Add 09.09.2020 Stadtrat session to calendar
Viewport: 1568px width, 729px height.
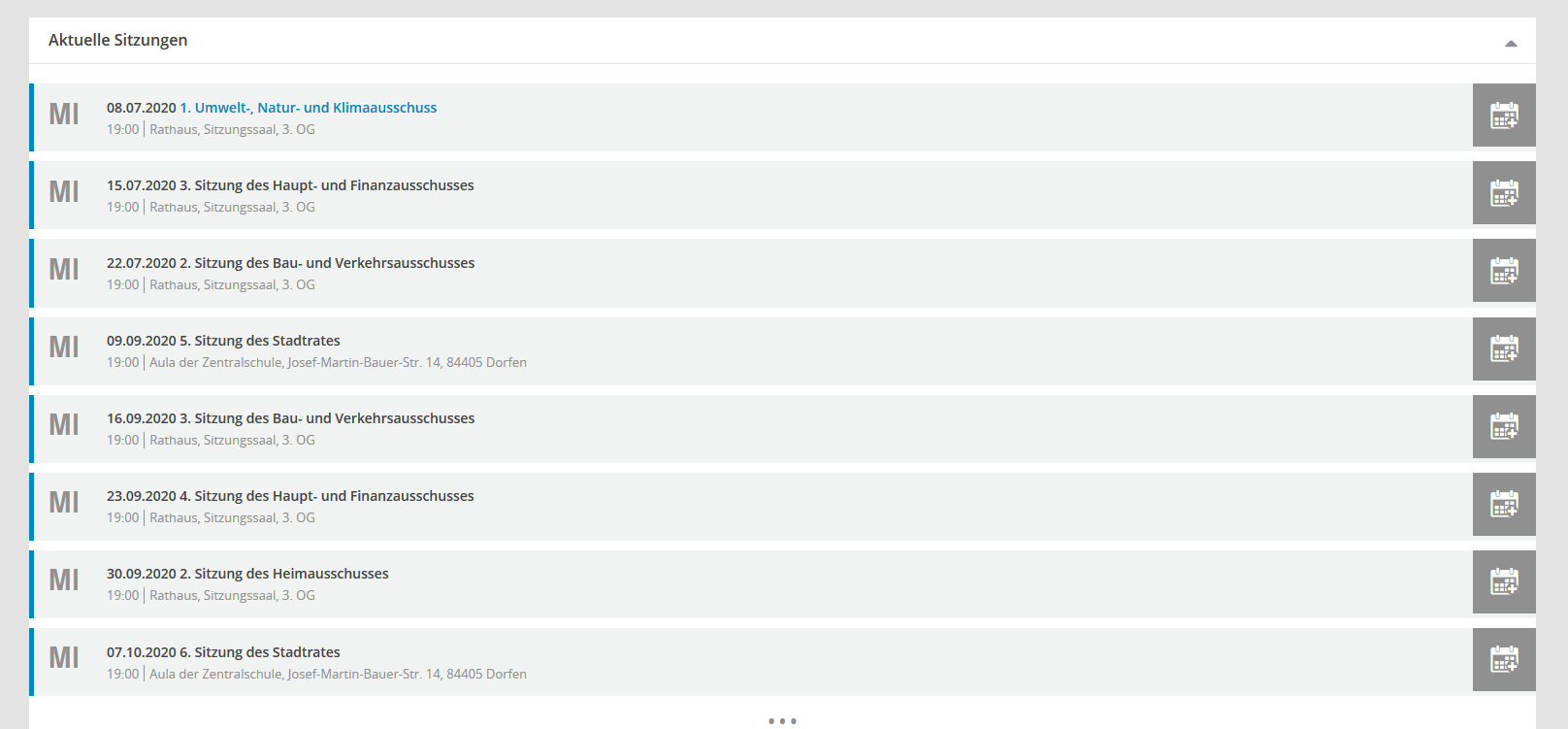coord(1504,348)
